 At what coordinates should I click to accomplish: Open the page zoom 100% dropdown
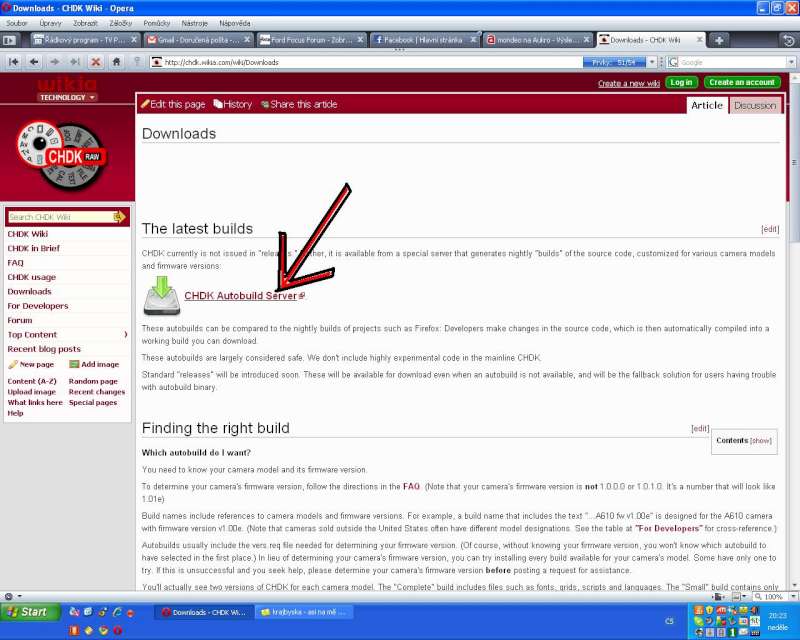tap(775, 597)
